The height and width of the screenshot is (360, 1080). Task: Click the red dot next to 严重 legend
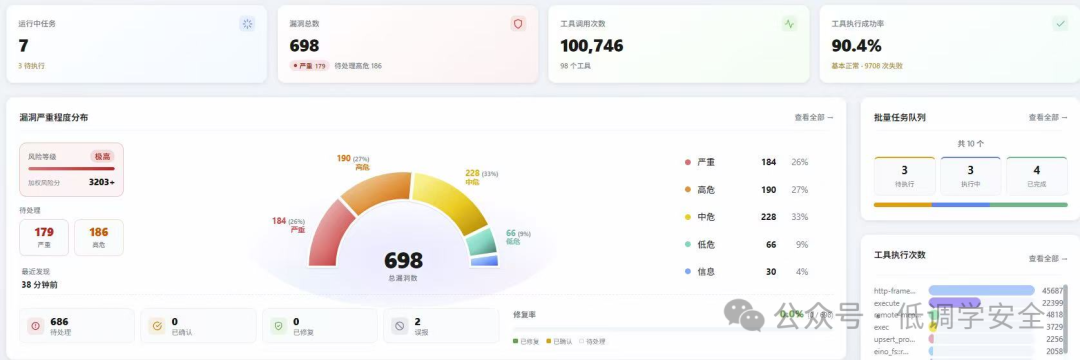[x=687, y=162]
